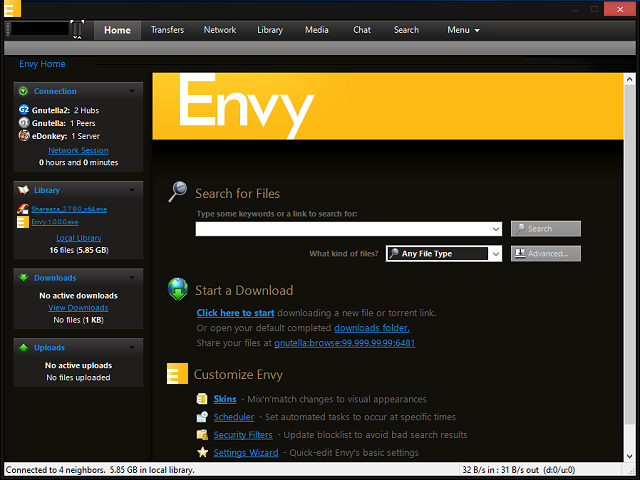This screenshot has height=480, width=640.
Task: Click the Uploads green arrow icon
Action: pos(23,347)
